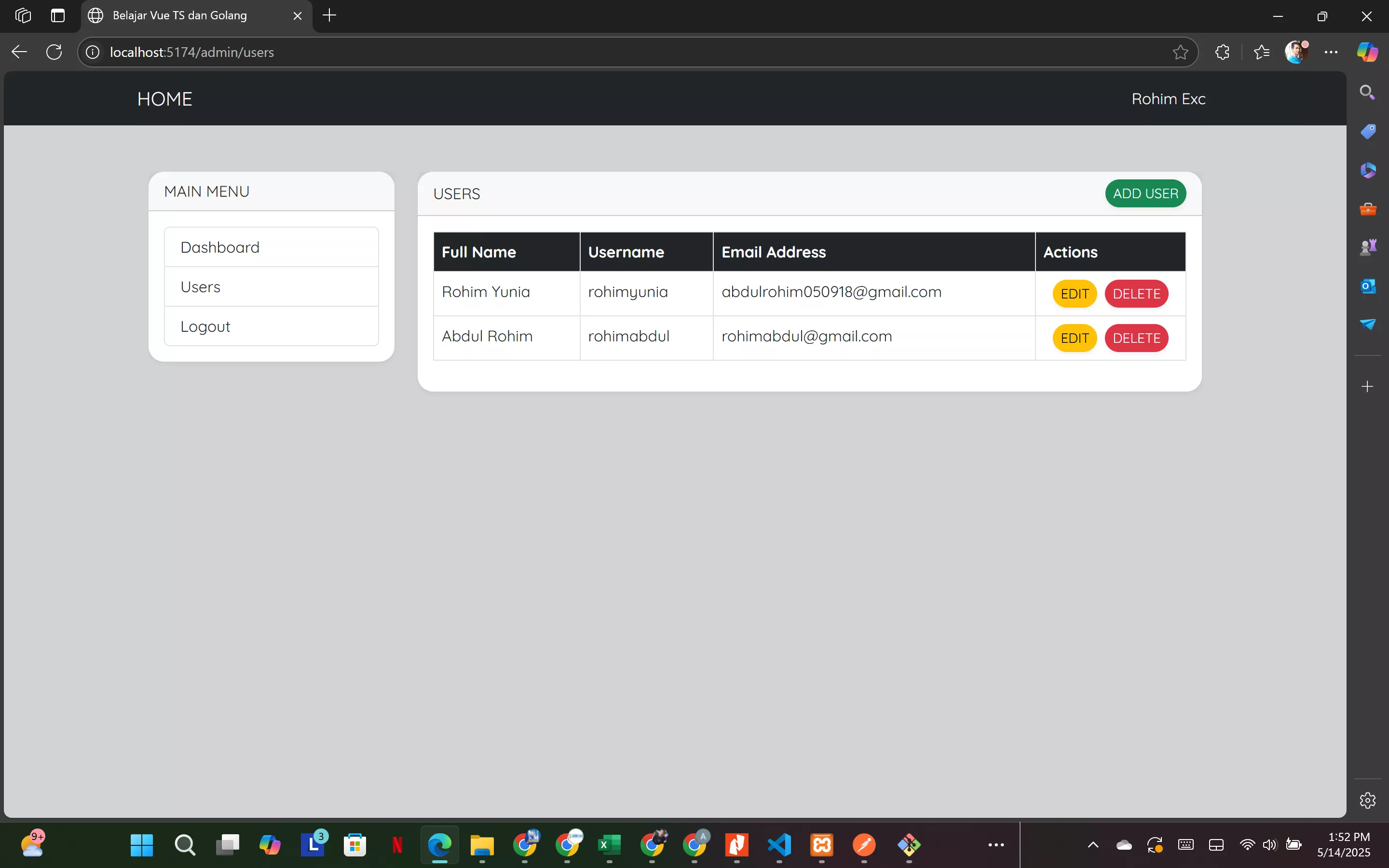Click the browser back arrow

coord(19,52)
